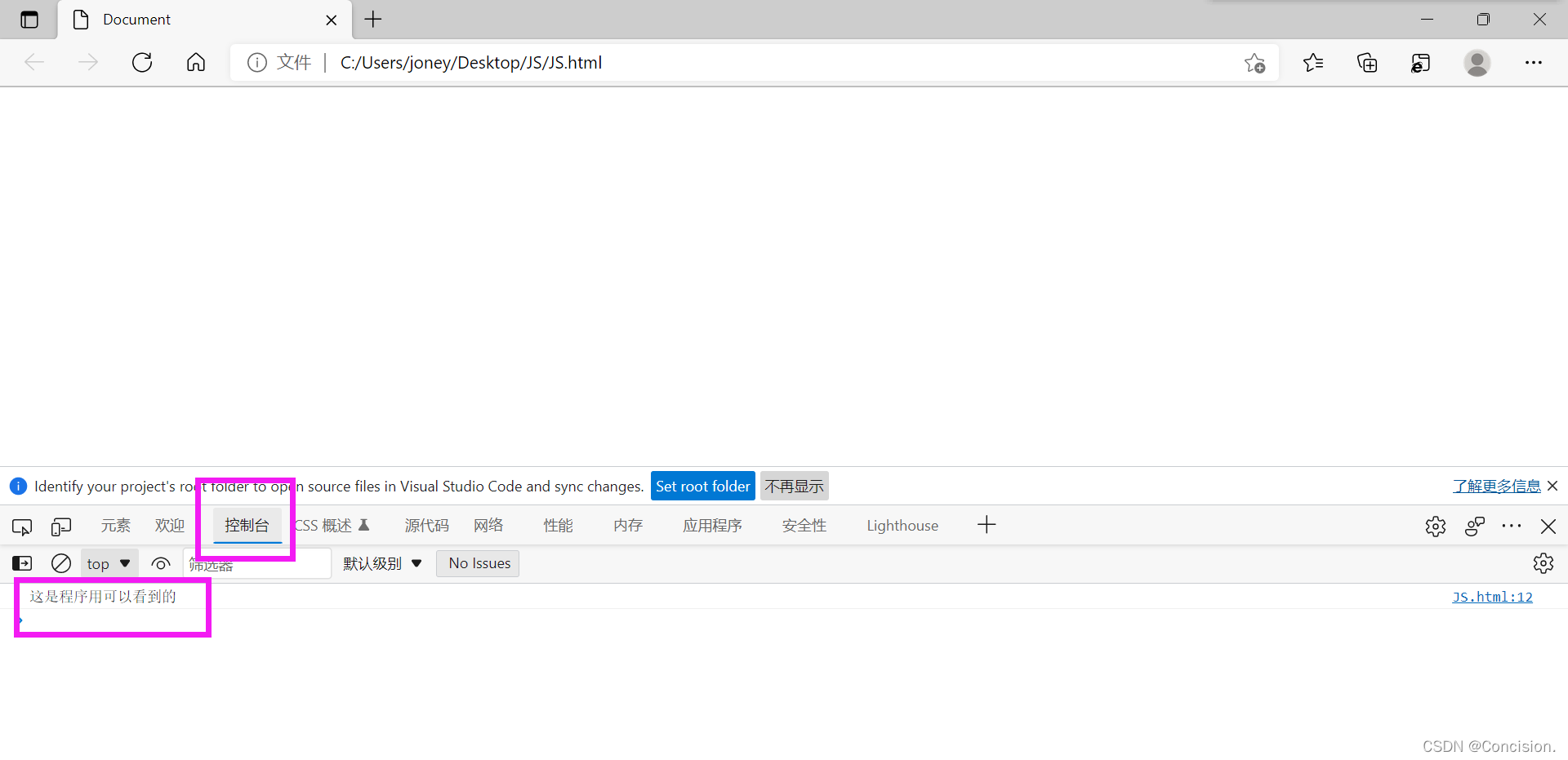Screen dimensions: 1568x760
Task: Open the 应用程序 tab
Action: coord(712,525)
